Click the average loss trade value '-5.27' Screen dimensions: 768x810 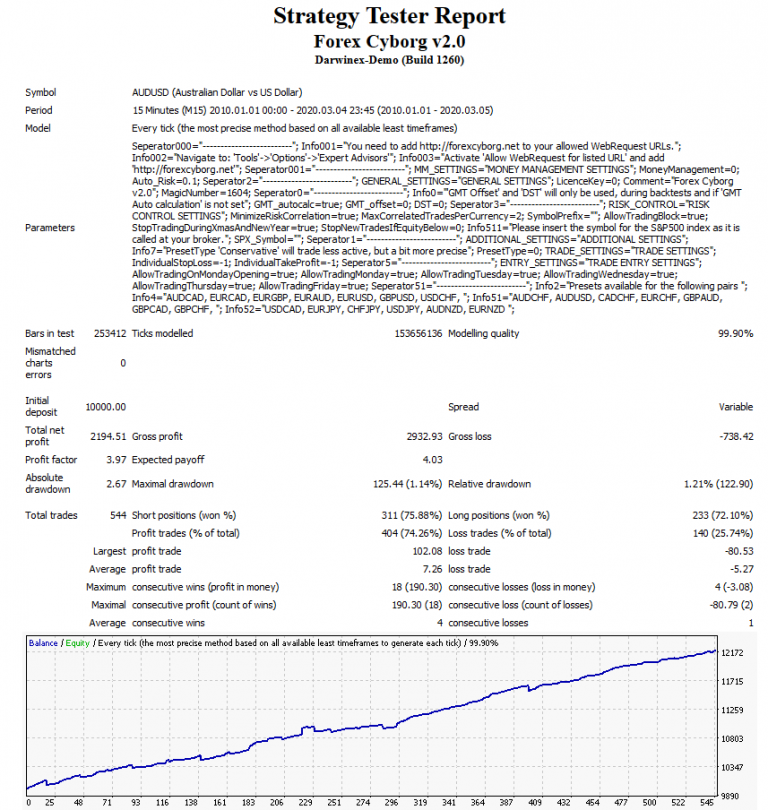(x=742, y=569)
